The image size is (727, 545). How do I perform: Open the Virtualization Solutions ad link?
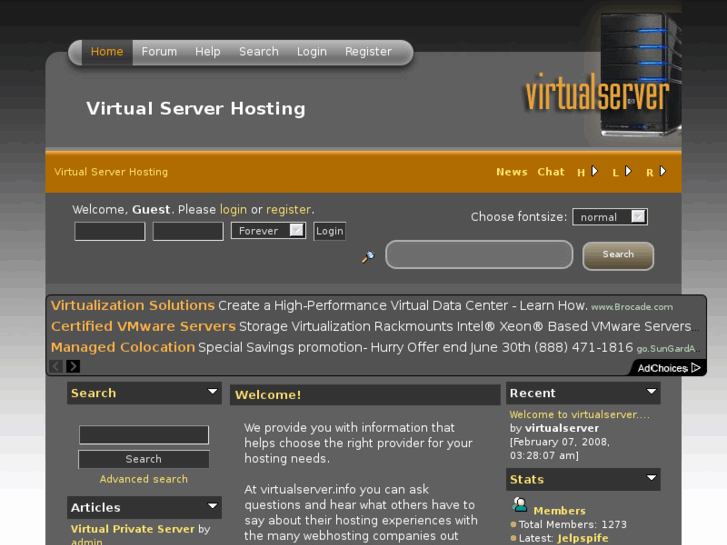pos(133,306)
